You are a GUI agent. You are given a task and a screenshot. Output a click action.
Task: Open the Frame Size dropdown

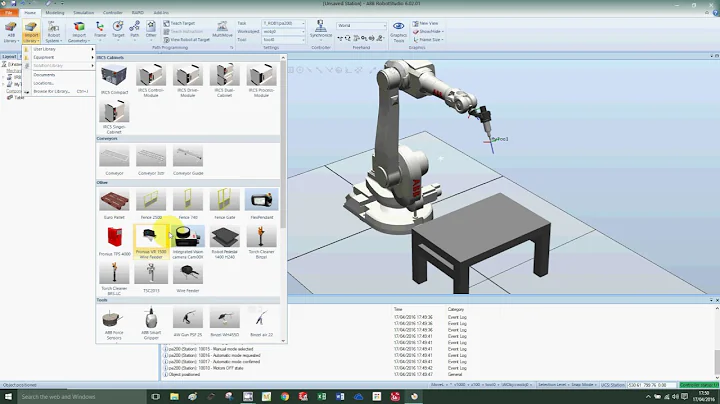(428, 39)
